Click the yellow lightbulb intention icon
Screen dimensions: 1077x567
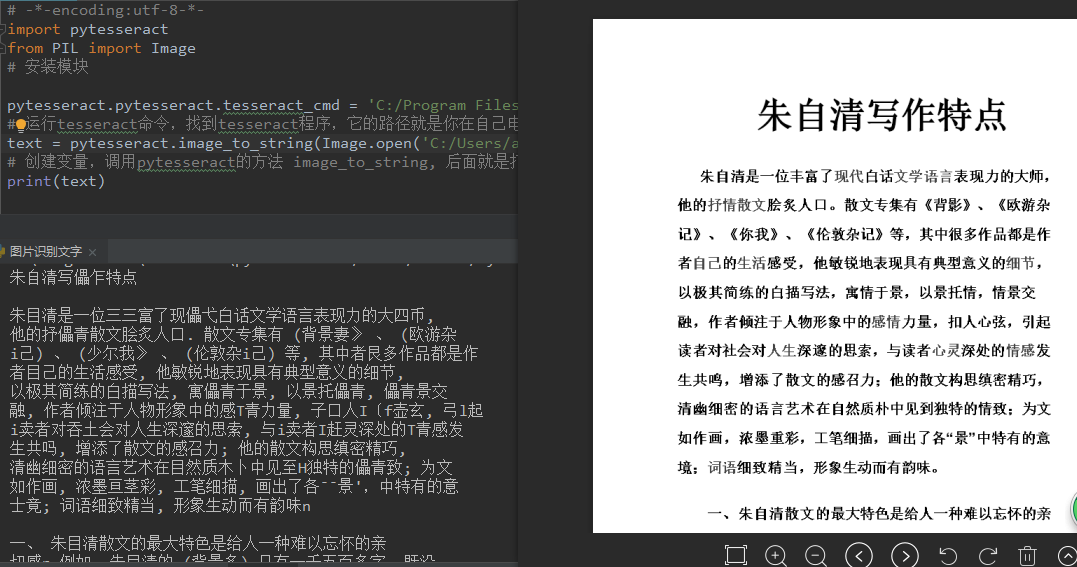pyautogui.click(x=21, y=124)
